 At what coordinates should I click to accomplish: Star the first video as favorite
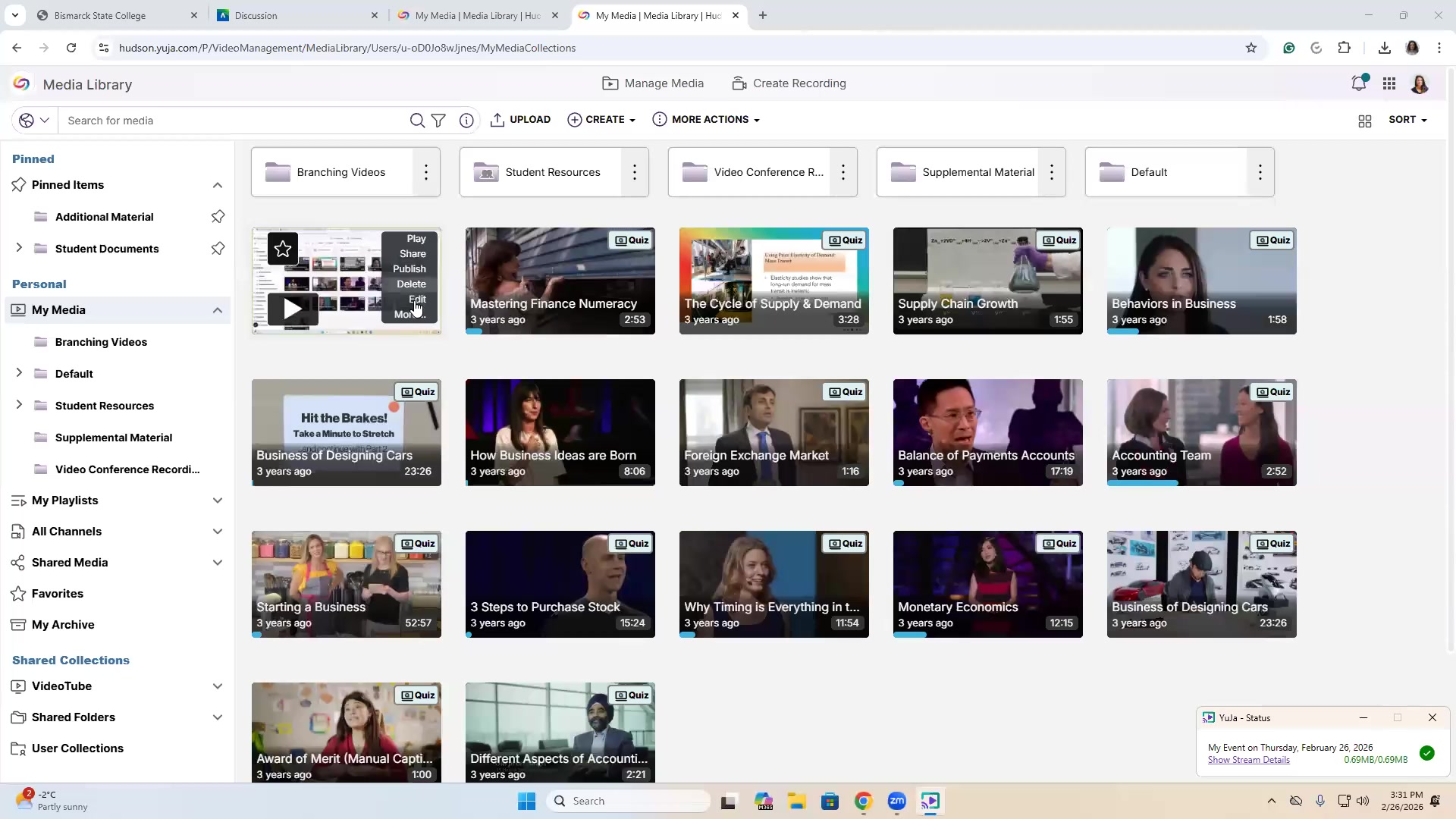point(283,249)
